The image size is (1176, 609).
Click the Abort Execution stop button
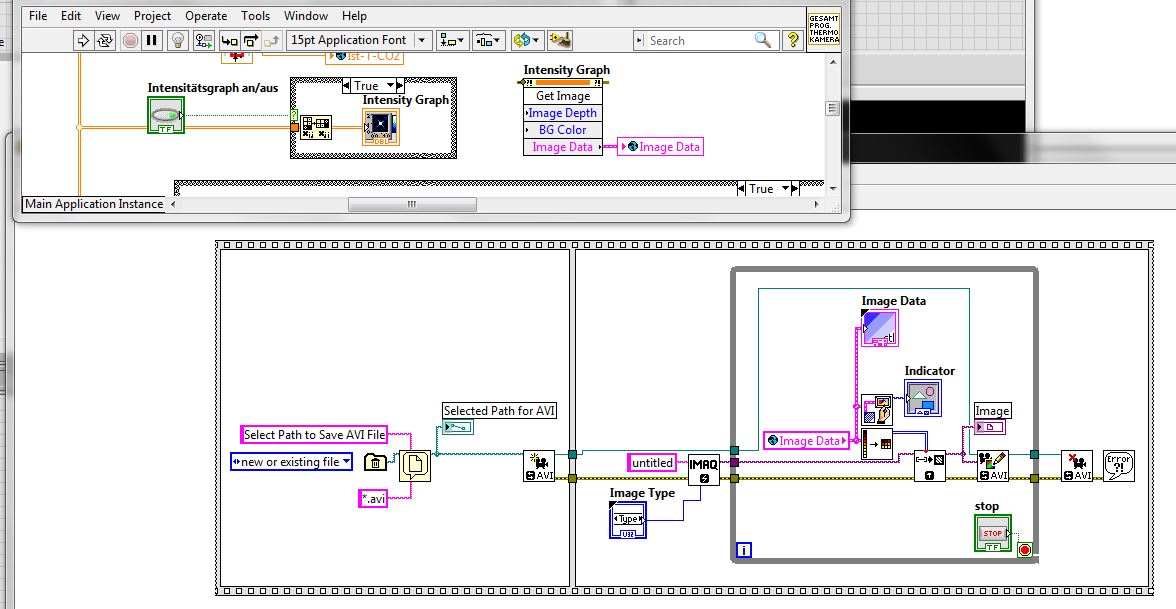click(x=130, y=40)
